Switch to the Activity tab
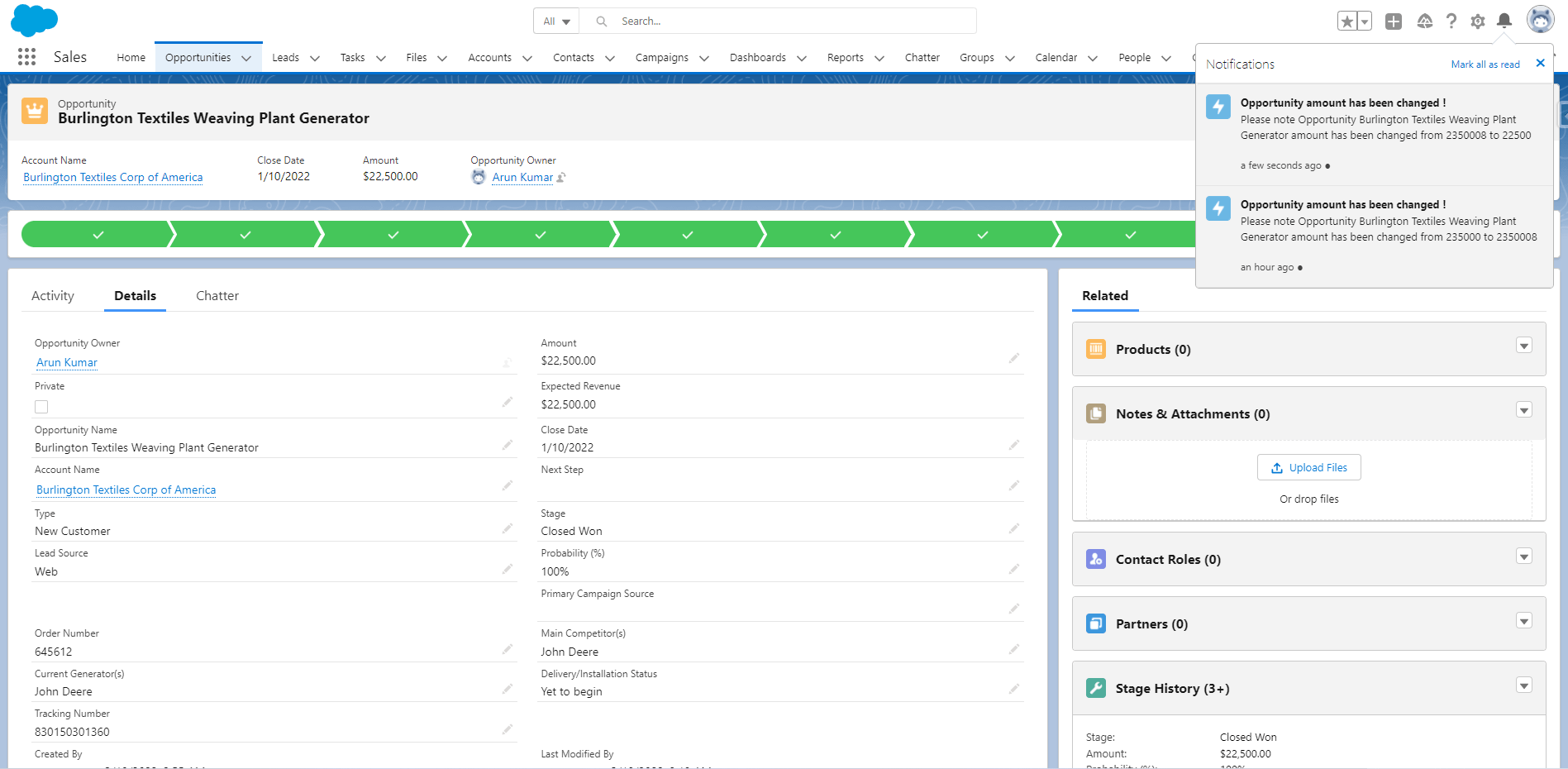The width and height of the screenshot is (1568, 769). [x=53, y=296]
